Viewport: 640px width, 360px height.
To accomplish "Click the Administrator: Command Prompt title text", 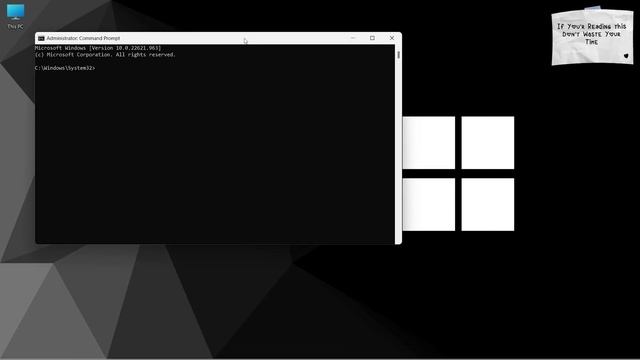I will (83, 38).
